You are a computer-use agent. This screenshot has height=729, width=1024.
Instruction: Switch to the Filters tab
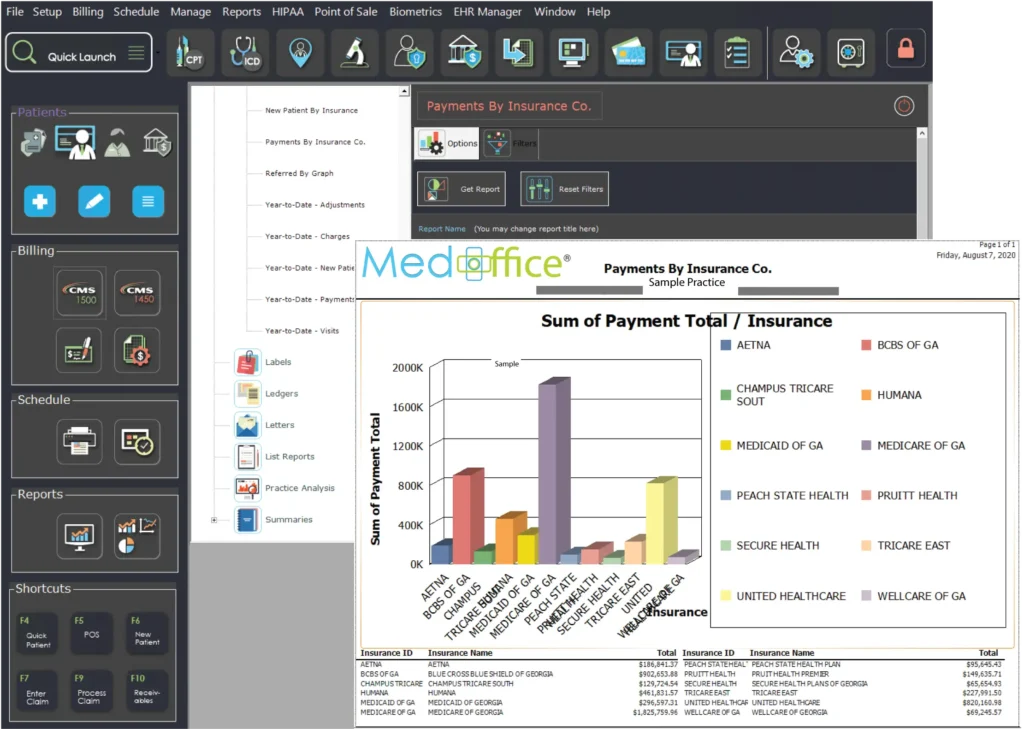coord(512,144)
